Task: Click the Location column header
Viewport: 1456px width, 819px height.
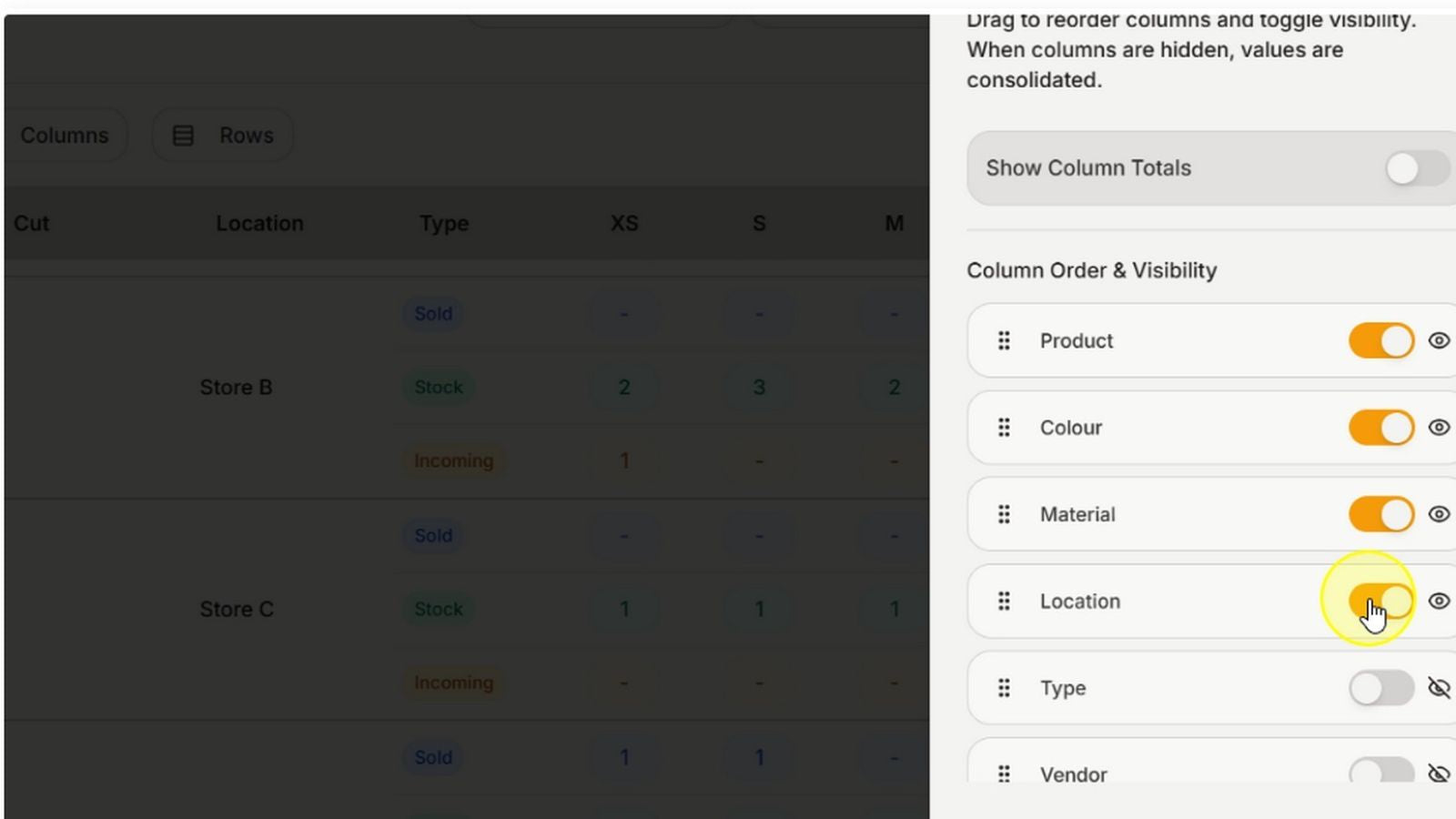Action: tap(259, 223)
